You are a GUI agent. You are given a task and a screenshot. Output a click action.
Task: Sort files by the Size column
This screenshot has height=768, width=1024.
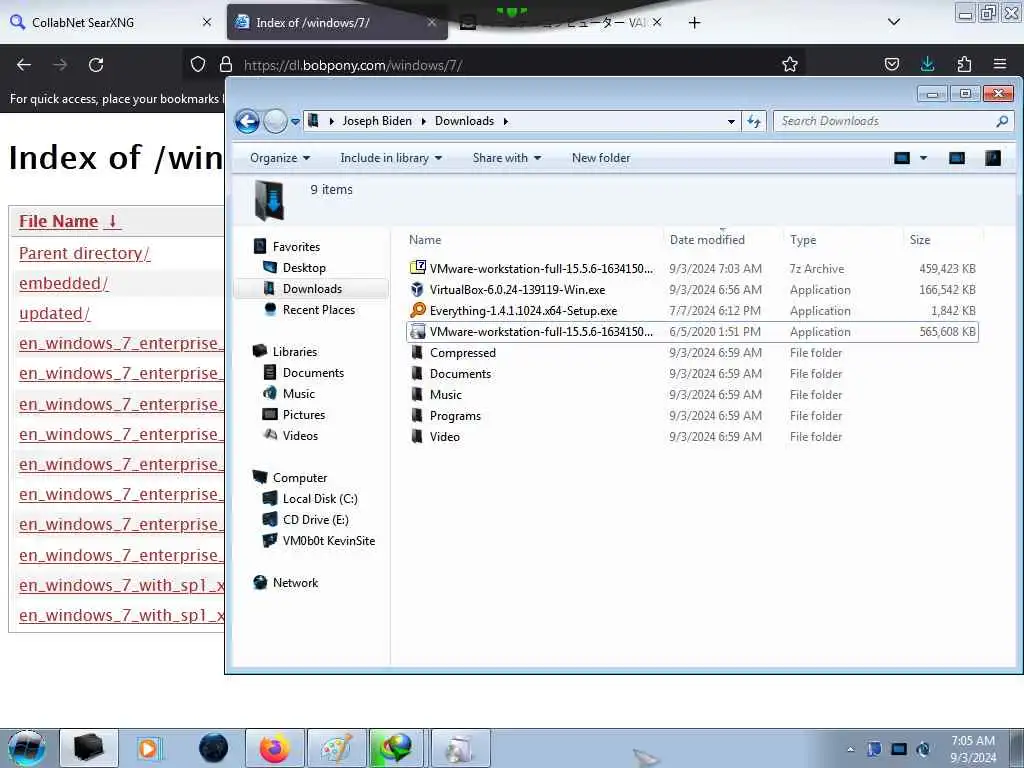coord(920,240)
